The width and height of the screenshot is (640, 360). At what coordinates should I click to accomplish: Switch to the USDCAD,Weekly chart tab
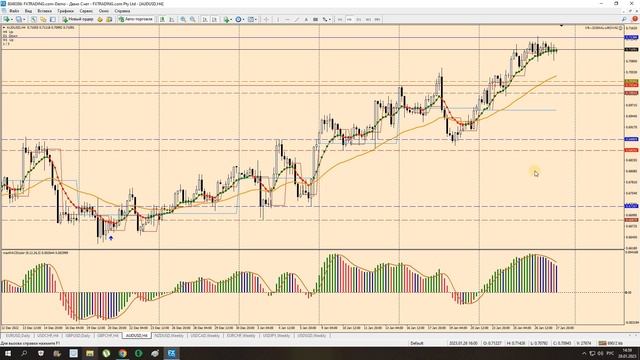click(205, 336)
